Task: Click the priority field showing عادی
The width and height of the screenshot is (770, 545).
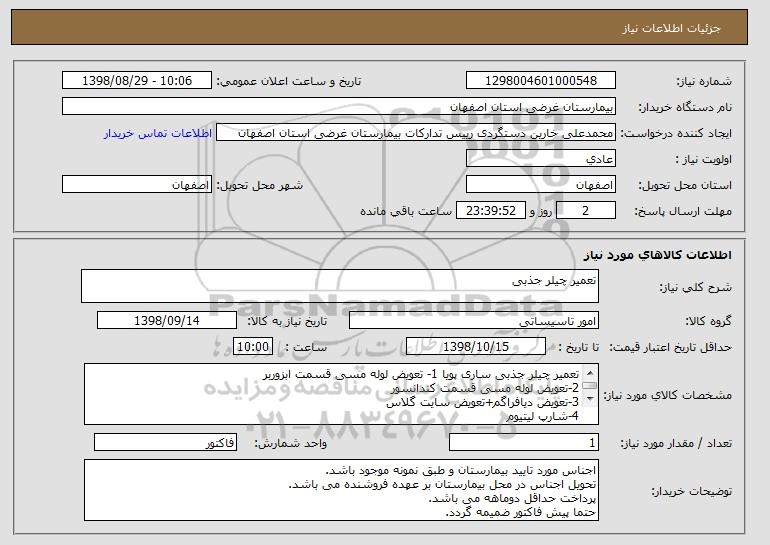Action: click(541, 159)
